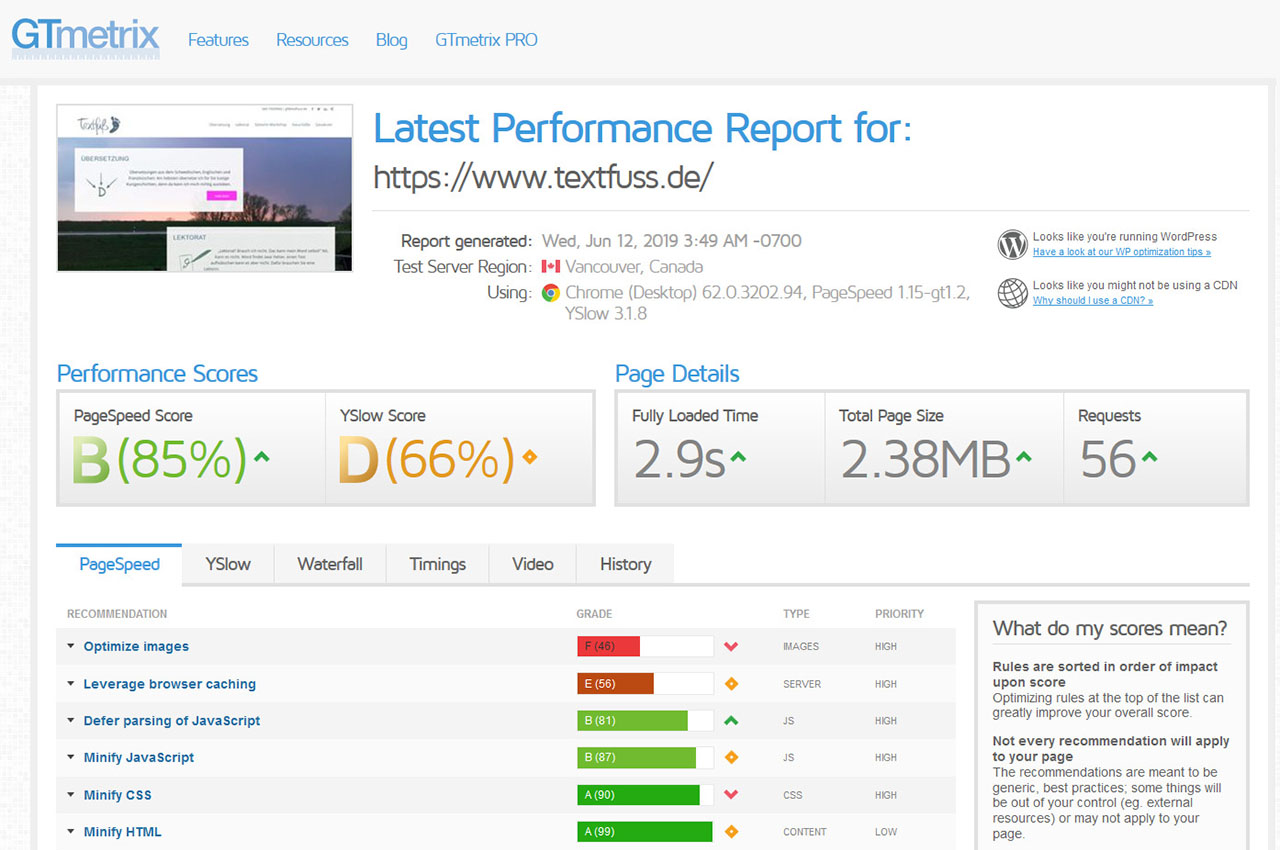Open the Resources menu item
Screen dimensions: 1280x850
(312, 40)
